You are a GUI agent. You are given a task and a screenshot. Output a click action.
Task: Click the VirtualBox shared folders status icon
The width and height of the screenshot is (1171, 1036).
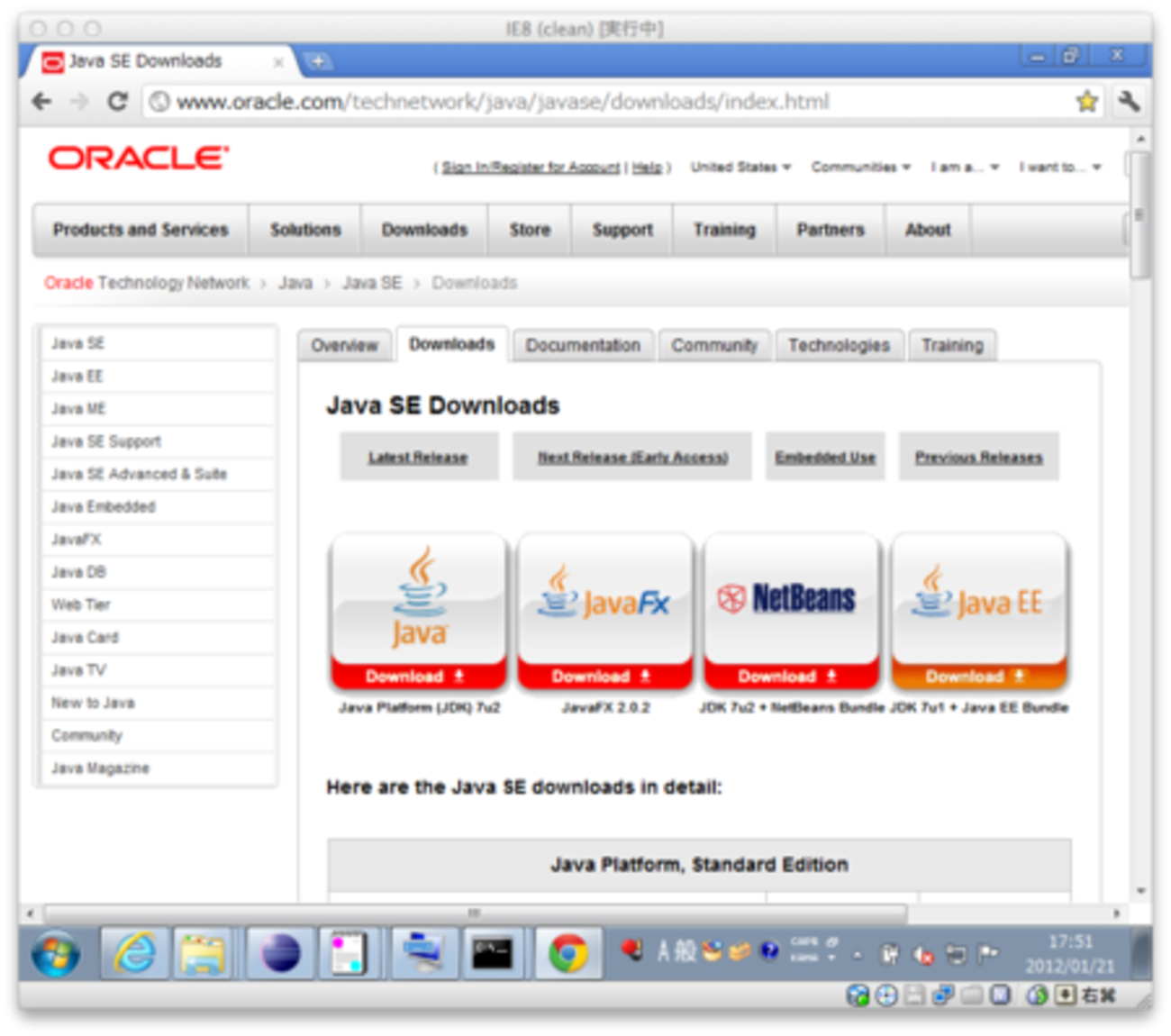tap(972, 995)
